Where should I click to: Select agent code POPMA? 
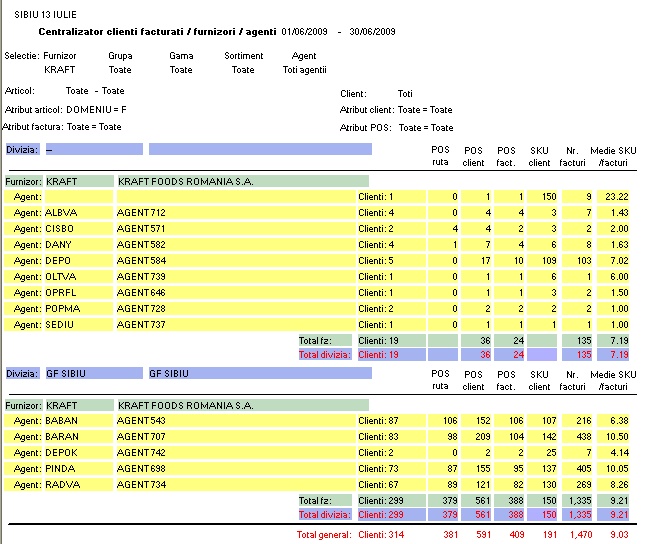pos(78,309)
